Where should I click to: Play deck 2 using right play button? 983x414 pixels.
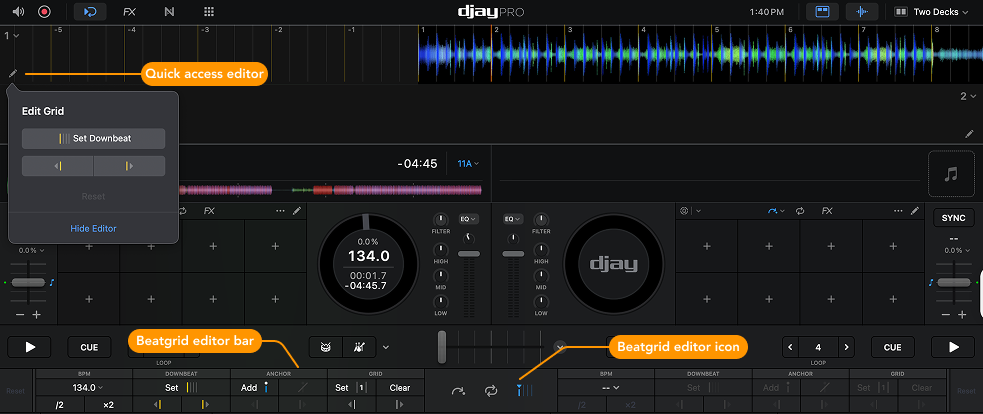954,347
